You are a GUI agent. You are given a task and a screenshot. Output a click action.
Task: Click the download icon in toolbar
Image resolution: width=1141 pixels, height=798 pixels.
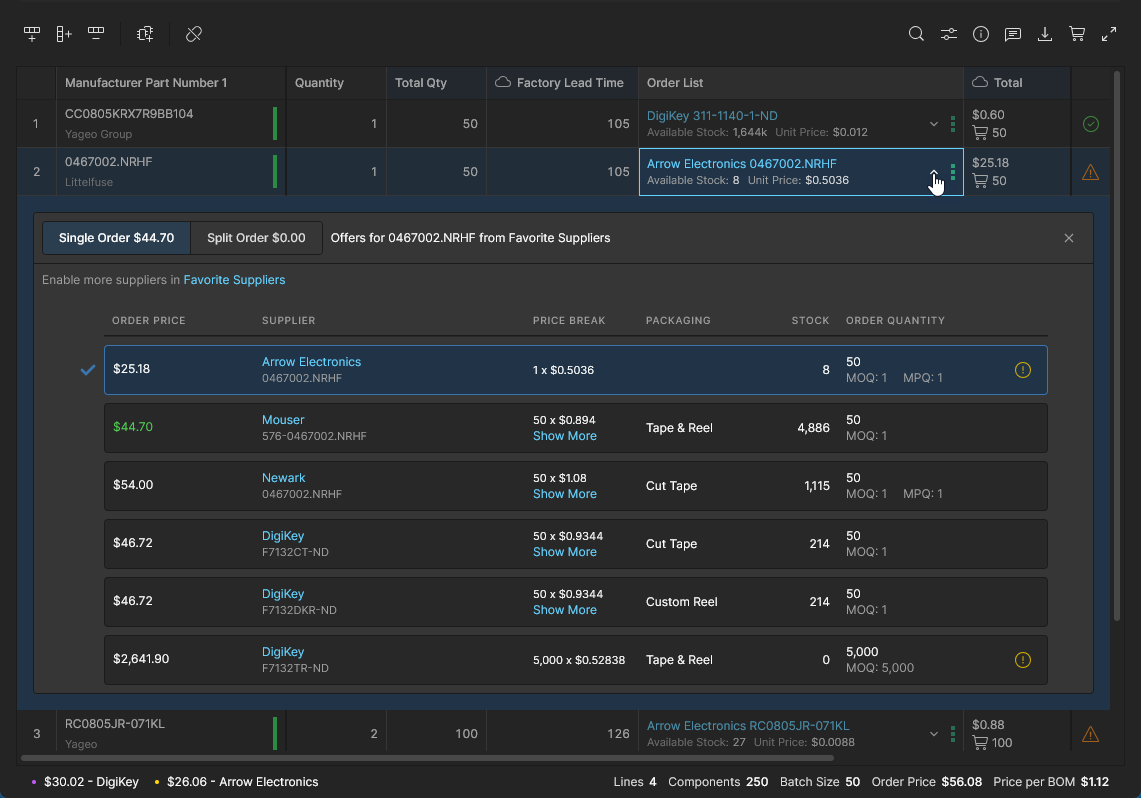1045,34
